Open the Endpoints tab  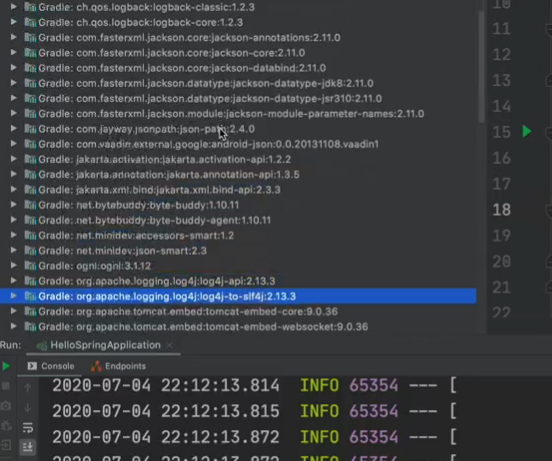coord(118,366)
